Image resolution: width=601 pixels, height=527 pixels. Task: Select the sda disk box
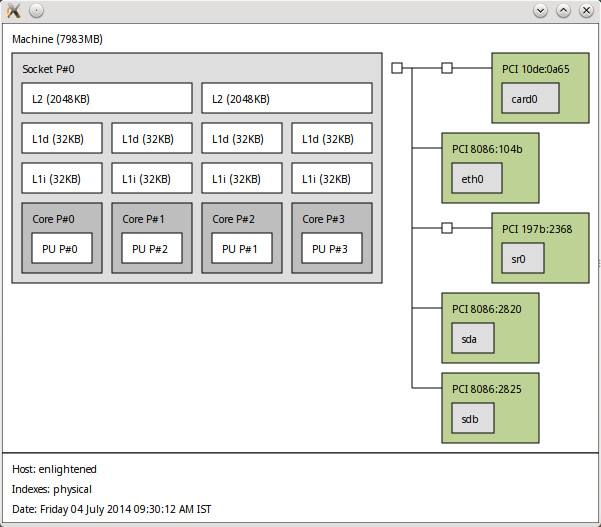[x=473, y=339]
